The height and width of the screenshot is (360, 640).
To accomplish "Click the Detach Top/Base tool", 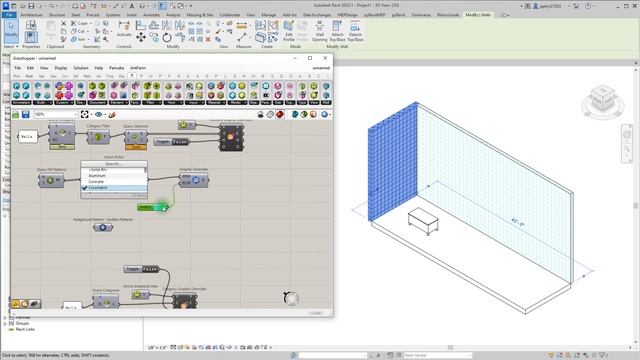I will coord(355,31).
